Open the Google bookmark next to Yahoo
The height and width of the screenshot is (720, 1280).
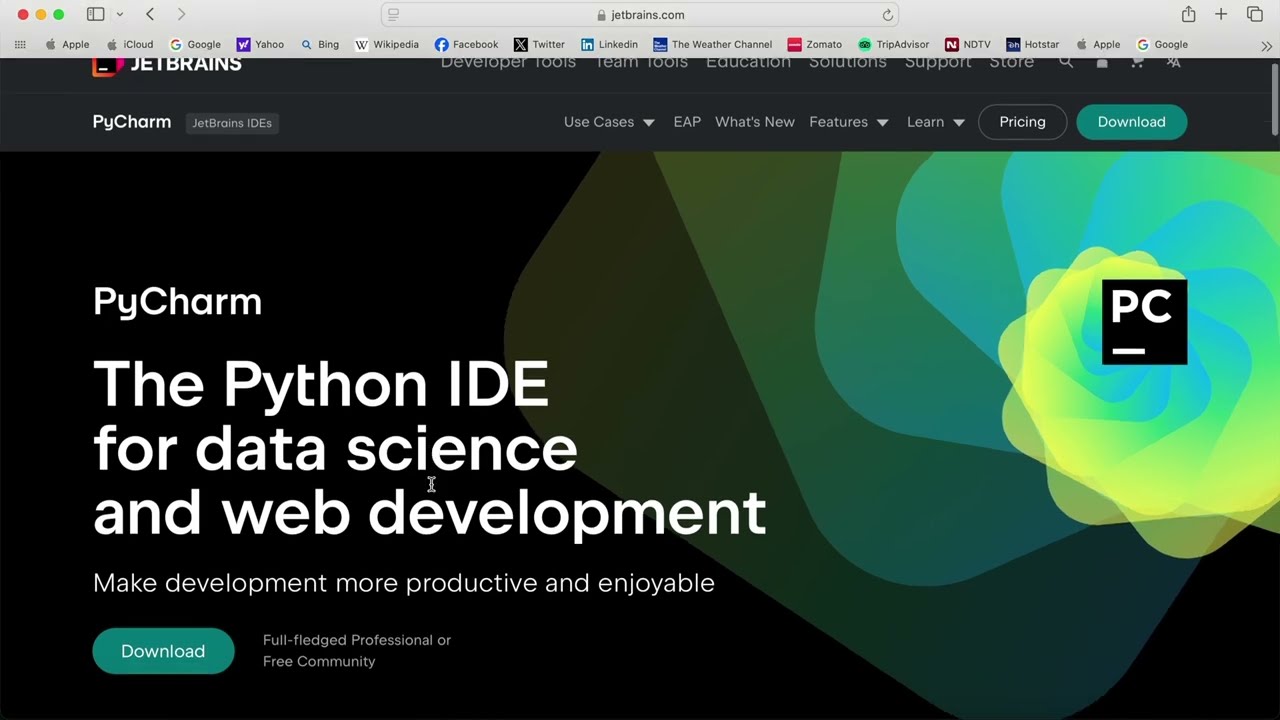(x=195, y=44)
